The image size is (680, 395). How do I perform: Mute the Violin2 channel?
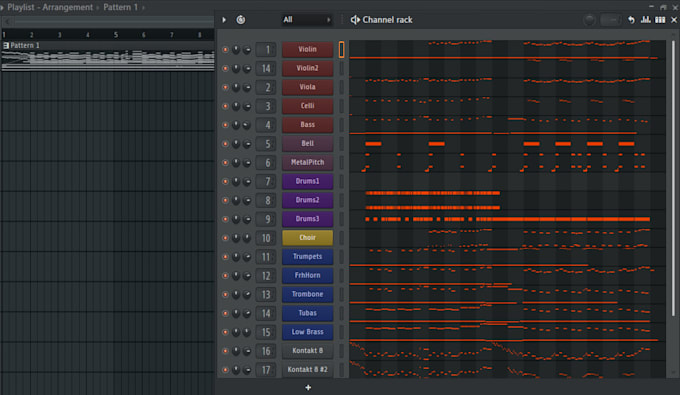(x=225, y=68)
